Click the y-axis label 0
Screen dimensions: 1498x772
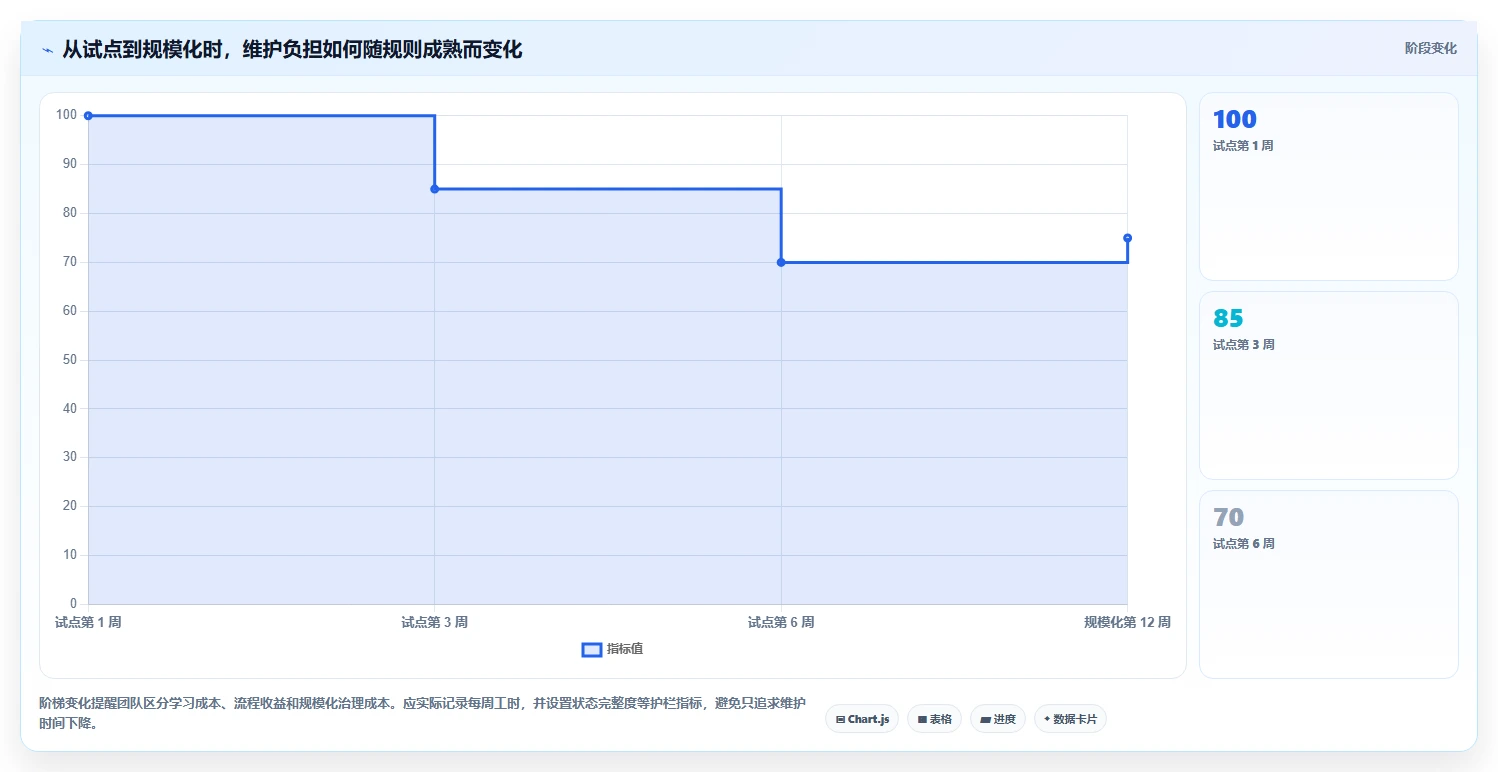point(74,604)
